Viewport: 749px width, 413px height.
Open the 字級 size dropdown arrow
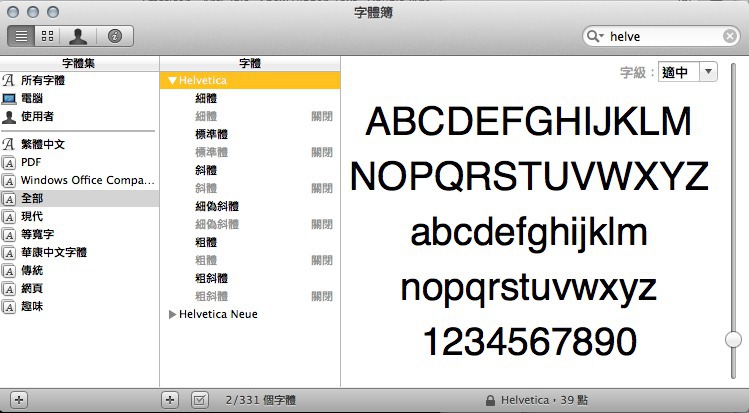click(708, 72)
